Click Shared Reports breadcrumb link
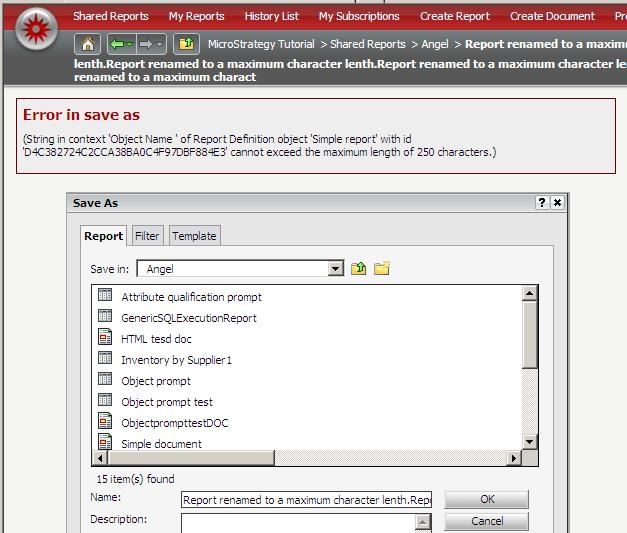This screenshot has width=627, height=533. (x=368, y=44)
